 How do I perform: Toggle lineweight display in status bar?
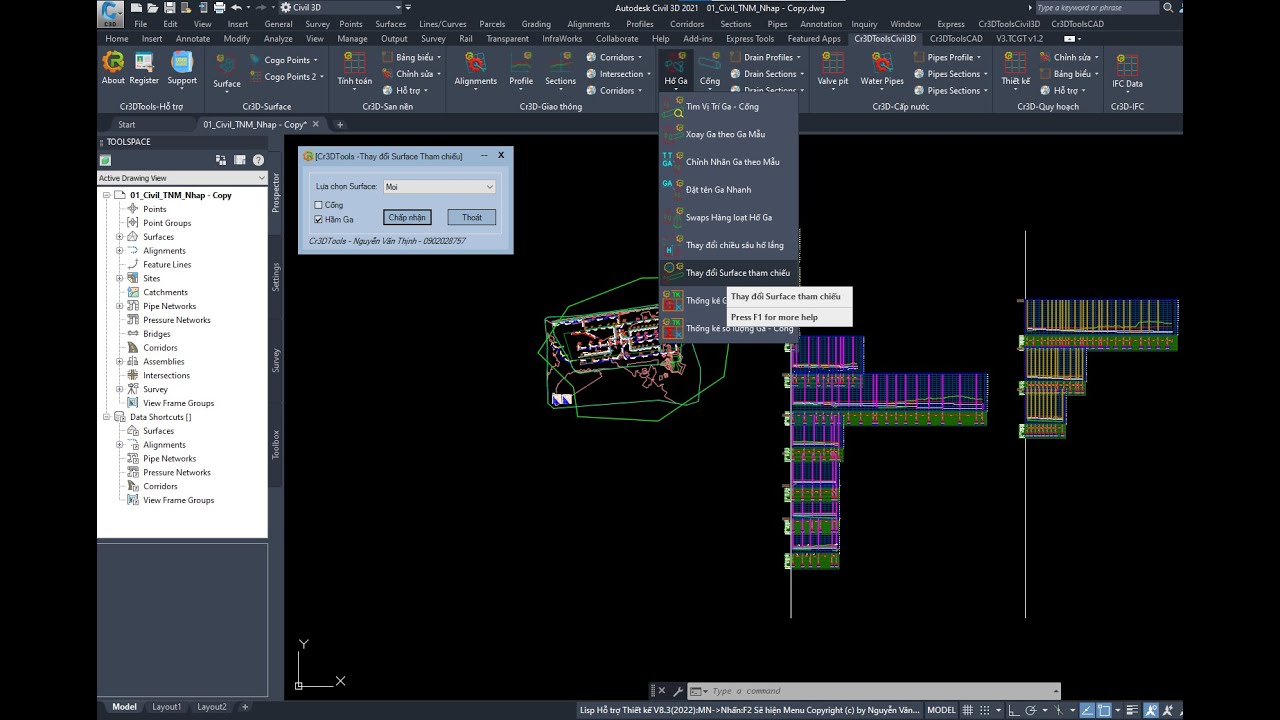point(1130,710)
